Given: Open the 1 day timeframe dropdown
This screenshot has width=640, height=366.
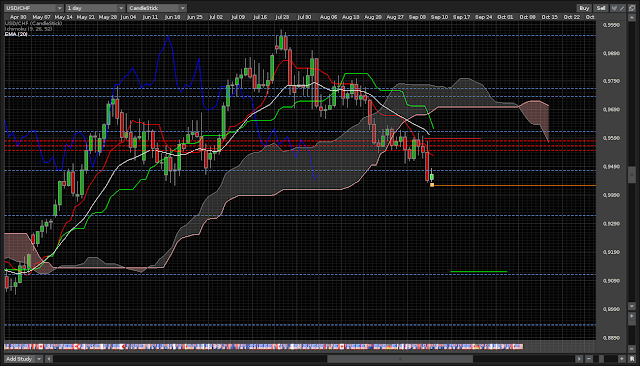Looking at the screenshot, I should pyautogui.click(x=95, y=8).
